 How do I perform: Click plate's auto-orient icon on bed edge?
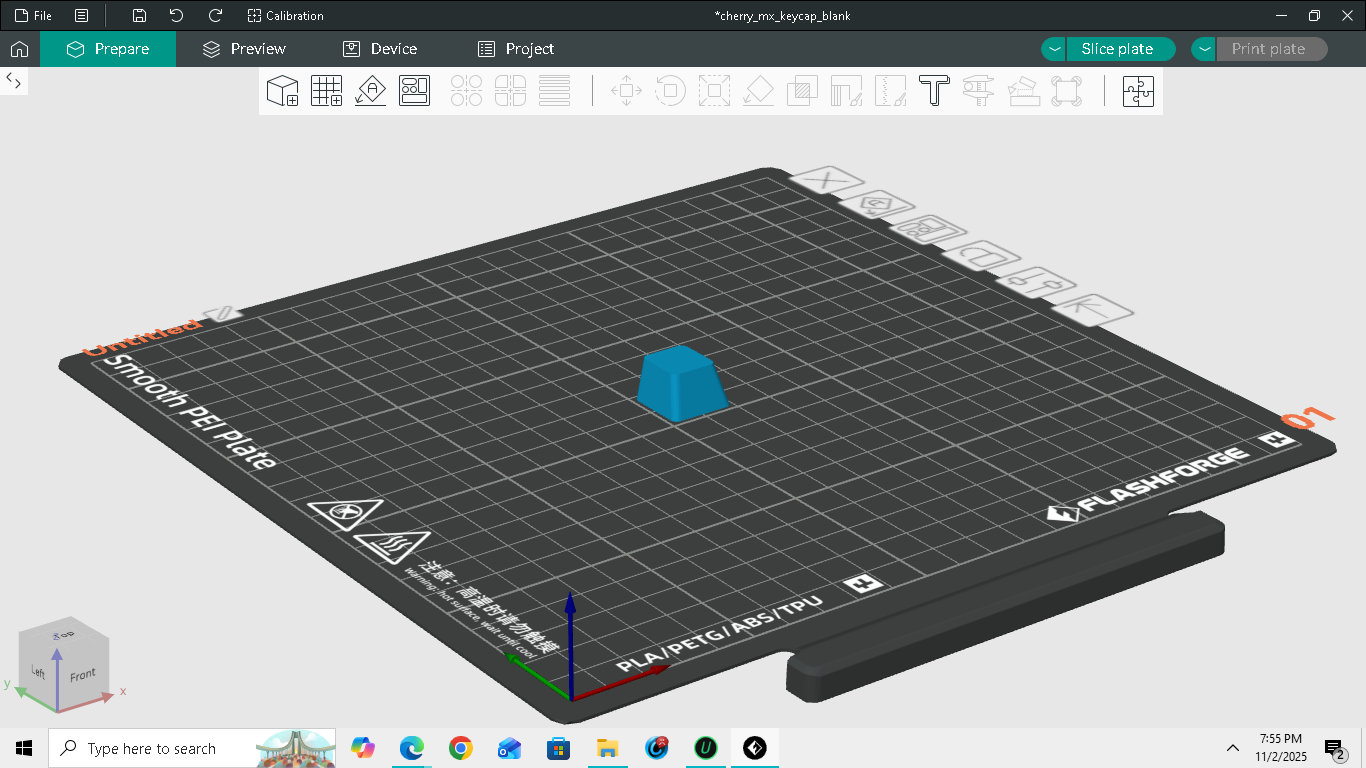pos(877,205)
